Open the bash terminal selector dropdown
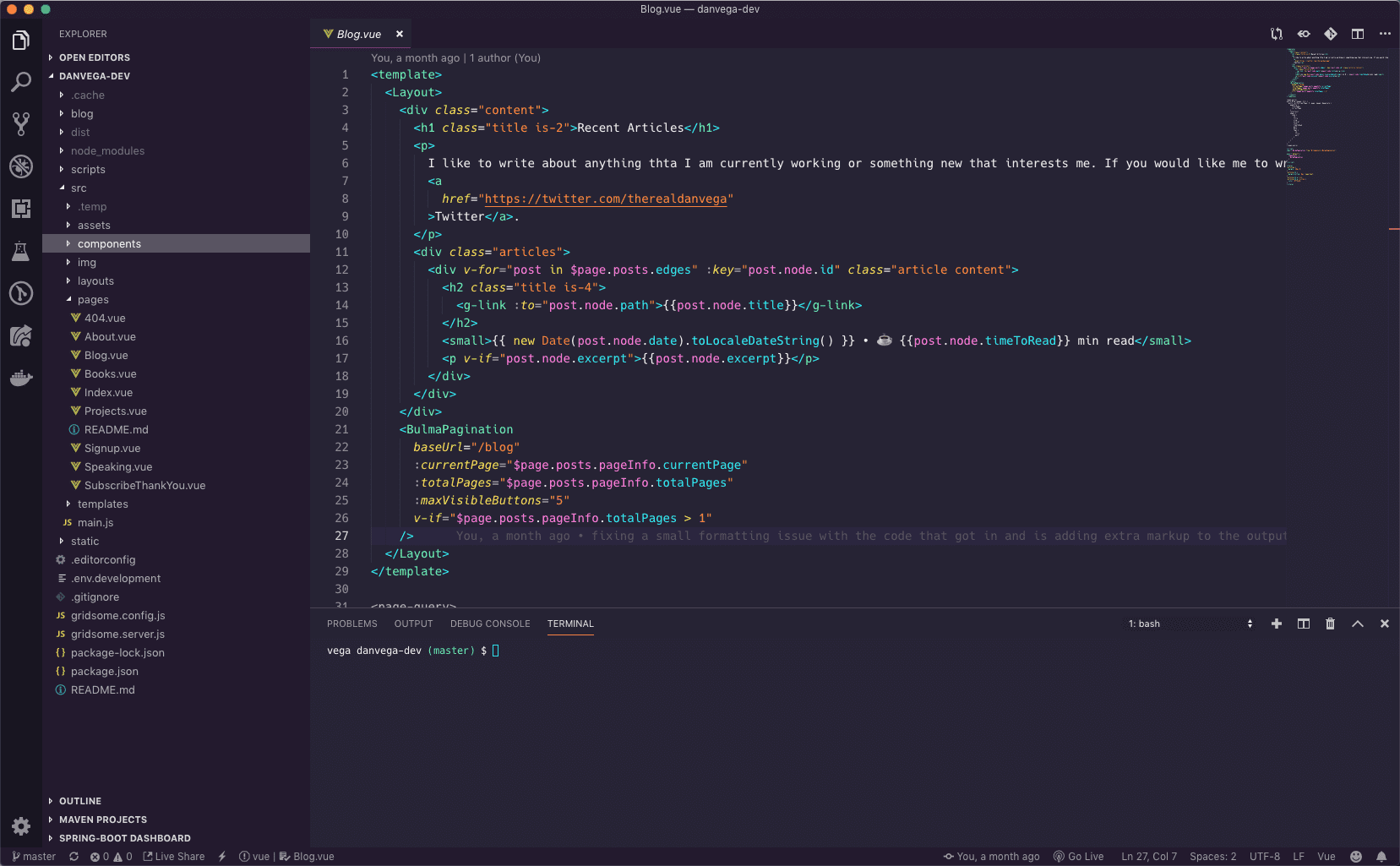 click(1190, 624)
